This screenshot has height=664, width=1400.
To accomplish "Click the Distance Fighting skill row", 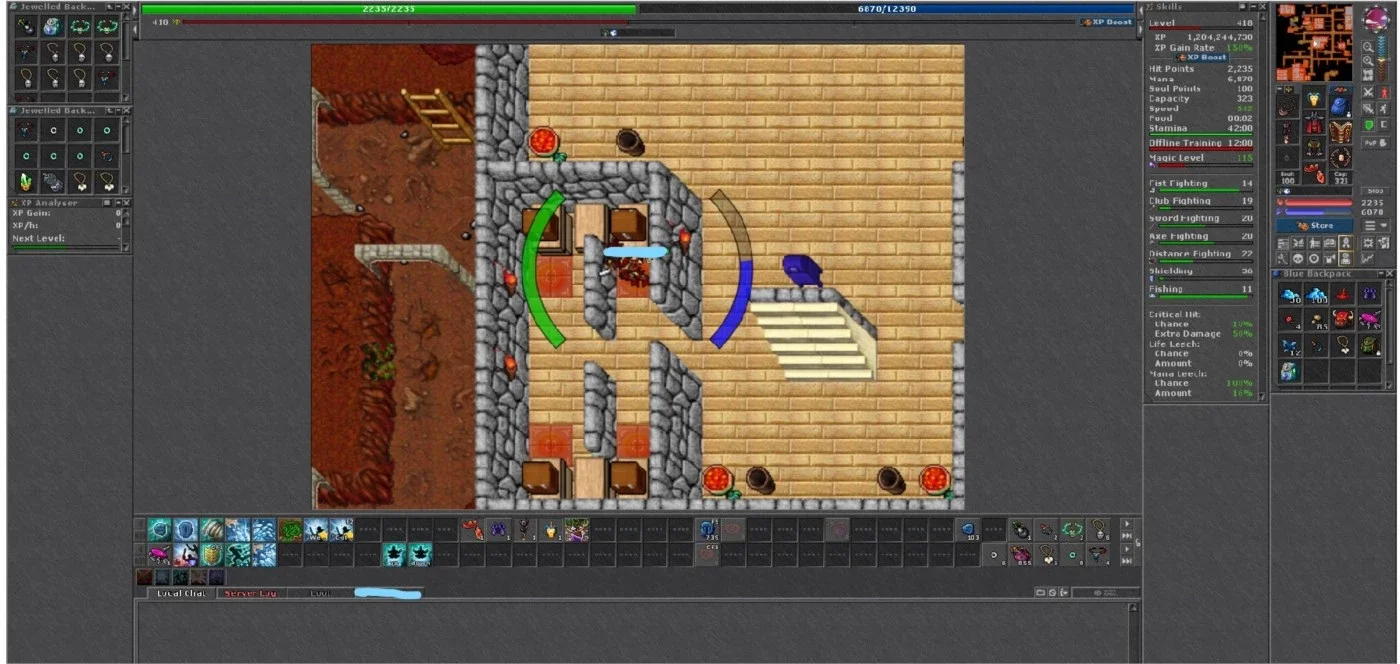I will (1199, 254).
